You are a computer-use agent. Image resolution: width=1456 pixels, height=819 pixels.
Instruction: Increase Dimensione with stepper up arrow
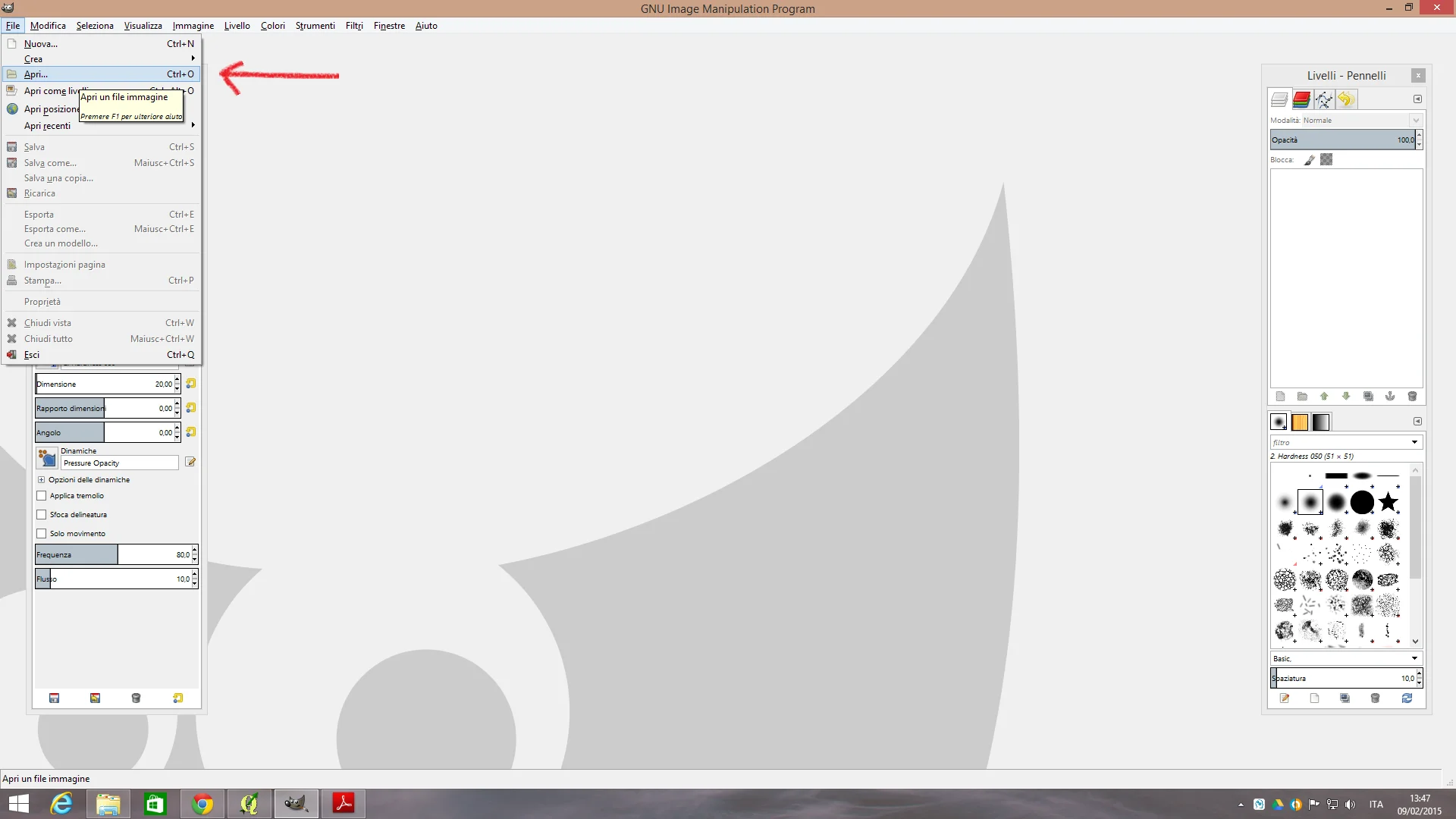pyautogui.click(x=177, y=379)
